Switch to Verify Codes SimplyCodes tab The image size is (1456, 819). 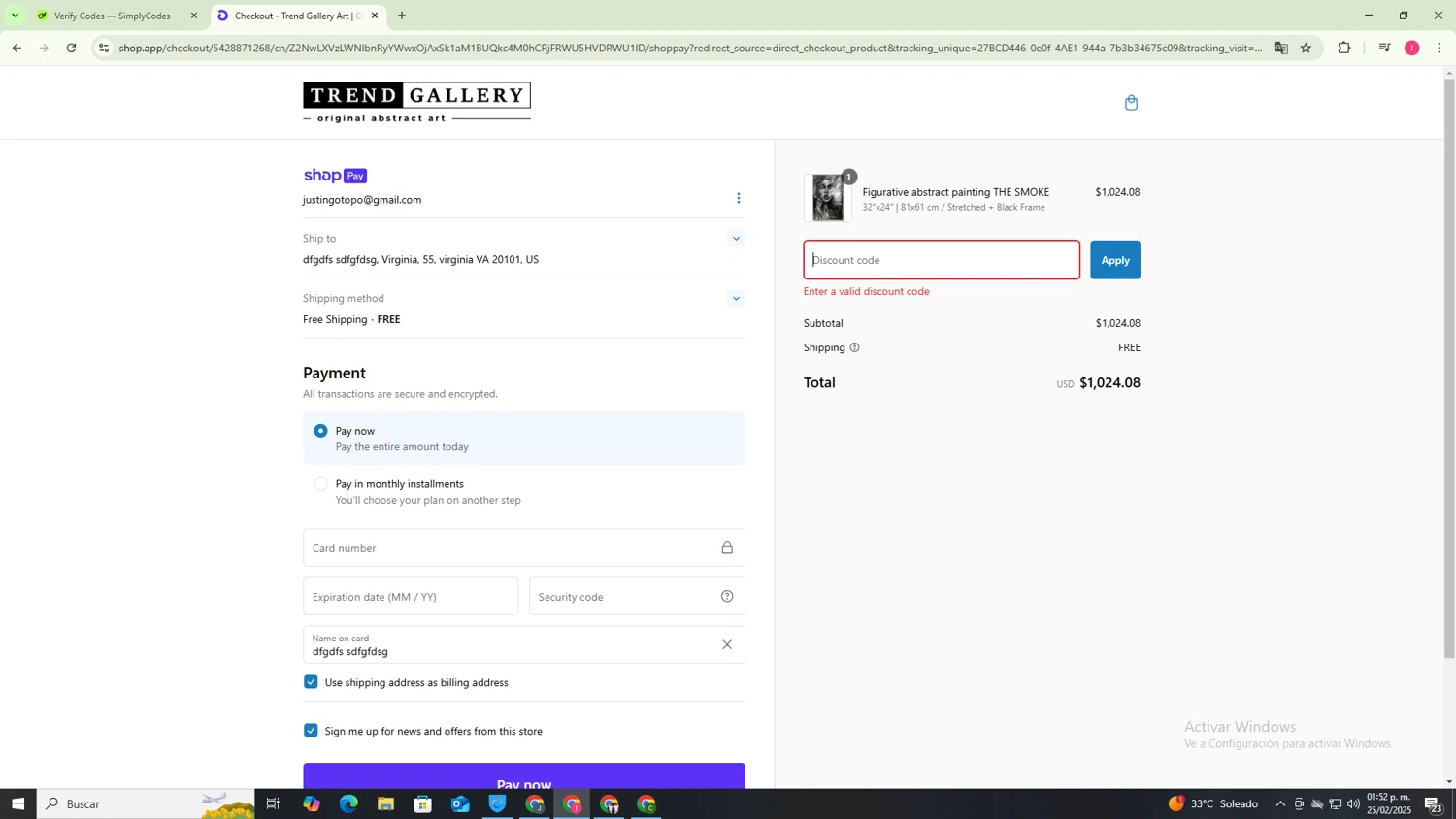(x=113, y=16)
